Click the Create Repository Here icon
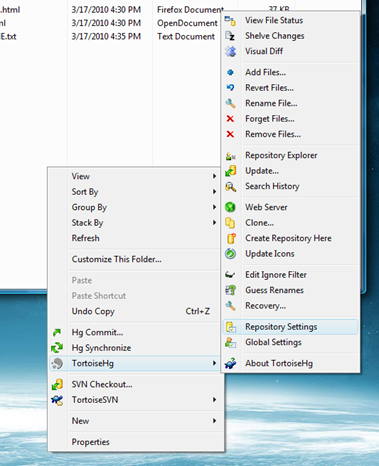 click(x=231, y=238)
